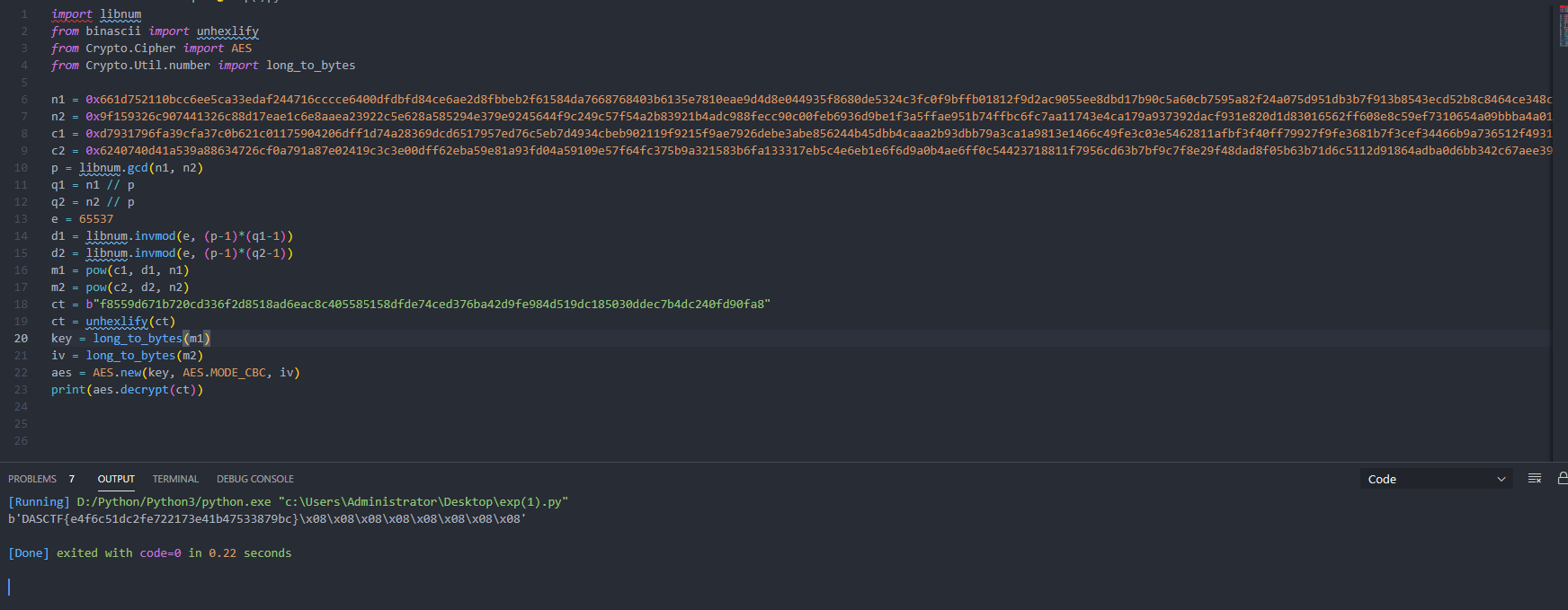Click the 'import libnum' line of code
The image size is (1568, 610).
pos(96,14)
